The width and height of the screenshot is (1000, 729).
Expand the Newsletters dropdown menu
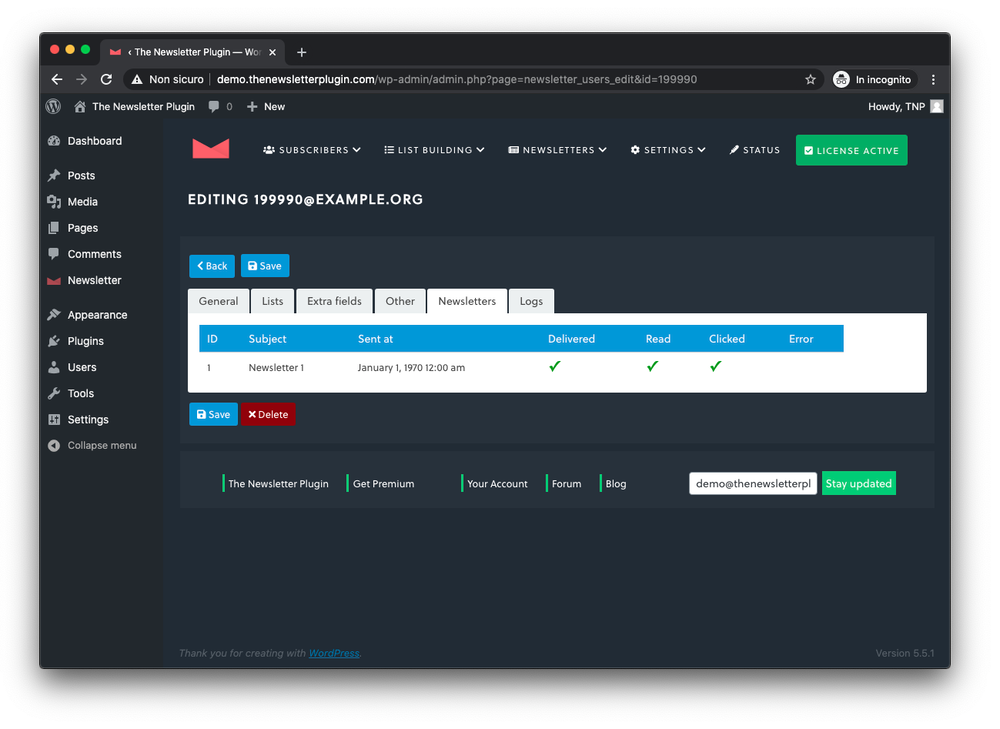(x=557, y=150)
